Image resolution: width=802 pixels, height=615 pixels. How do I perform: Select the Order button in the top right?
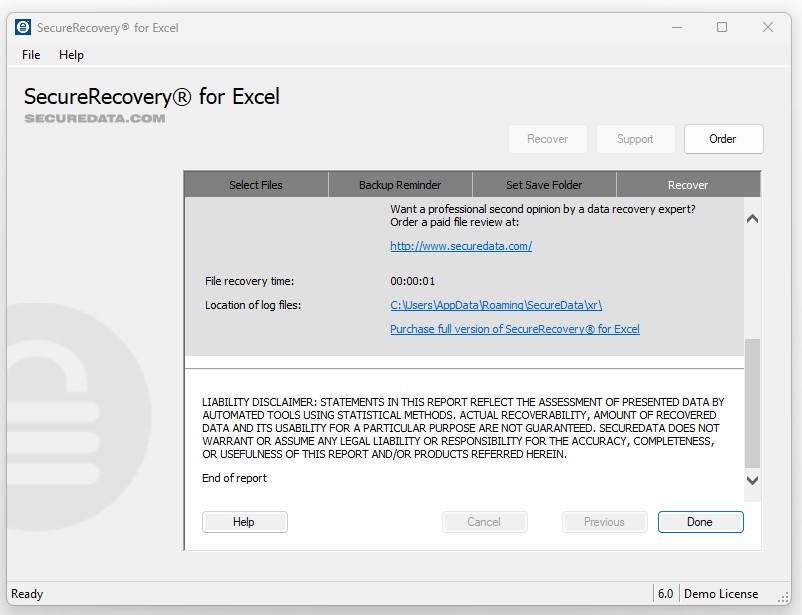(x=723, y=139)
